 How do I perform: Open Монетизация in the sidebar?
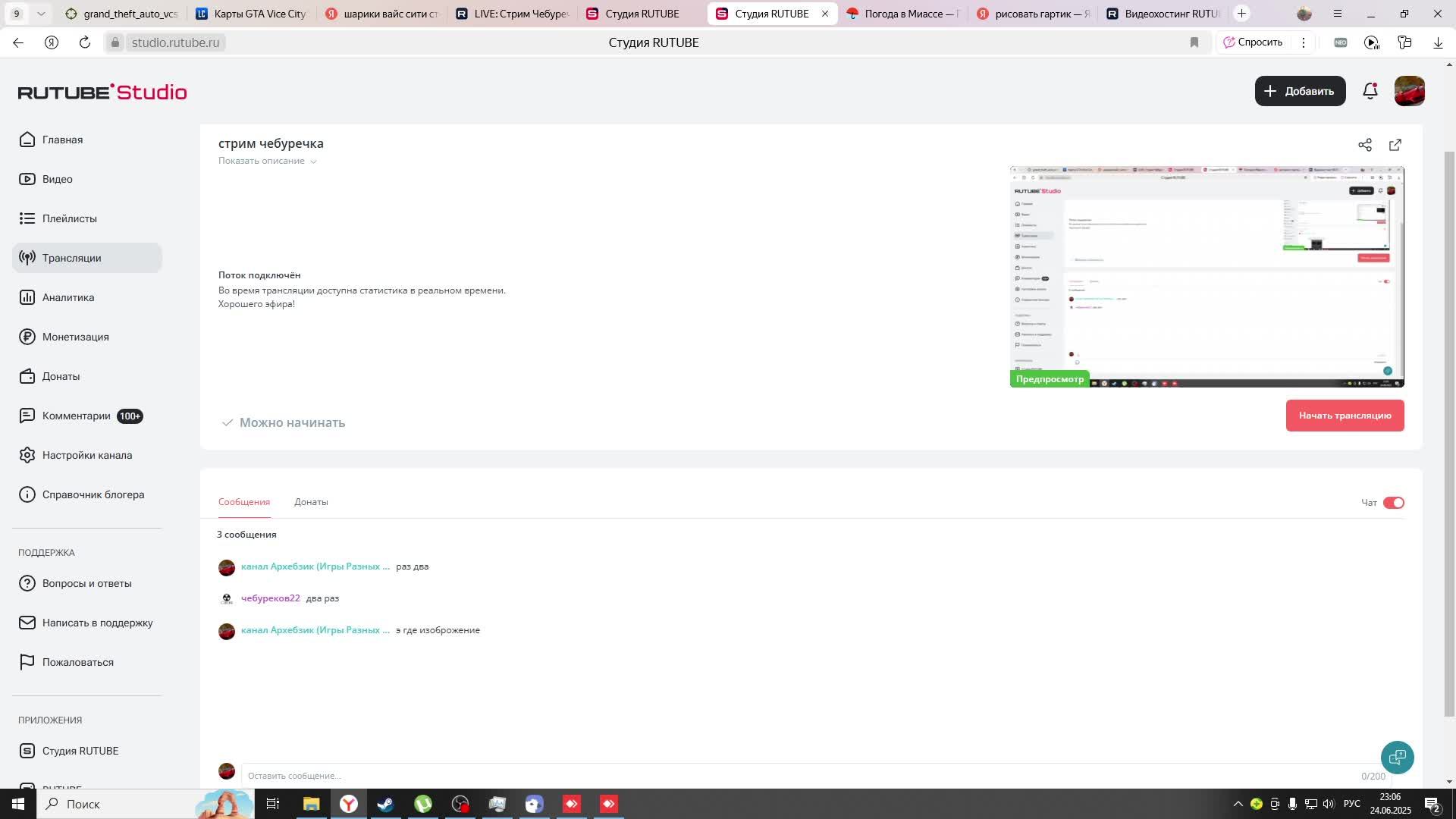(x=75, y=337)
